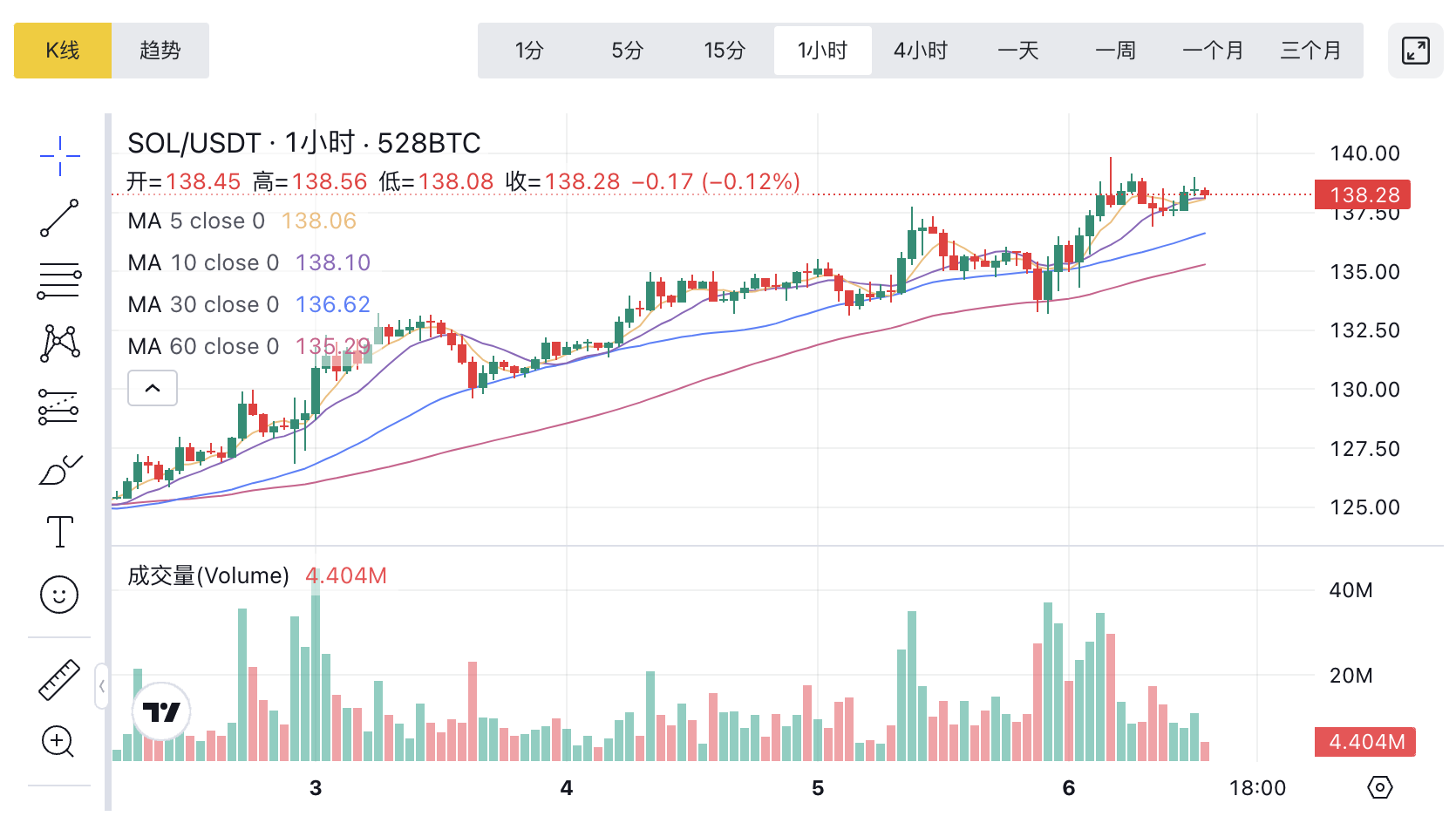
Task: Switch to K线 candlestick view
Action: 63,51
